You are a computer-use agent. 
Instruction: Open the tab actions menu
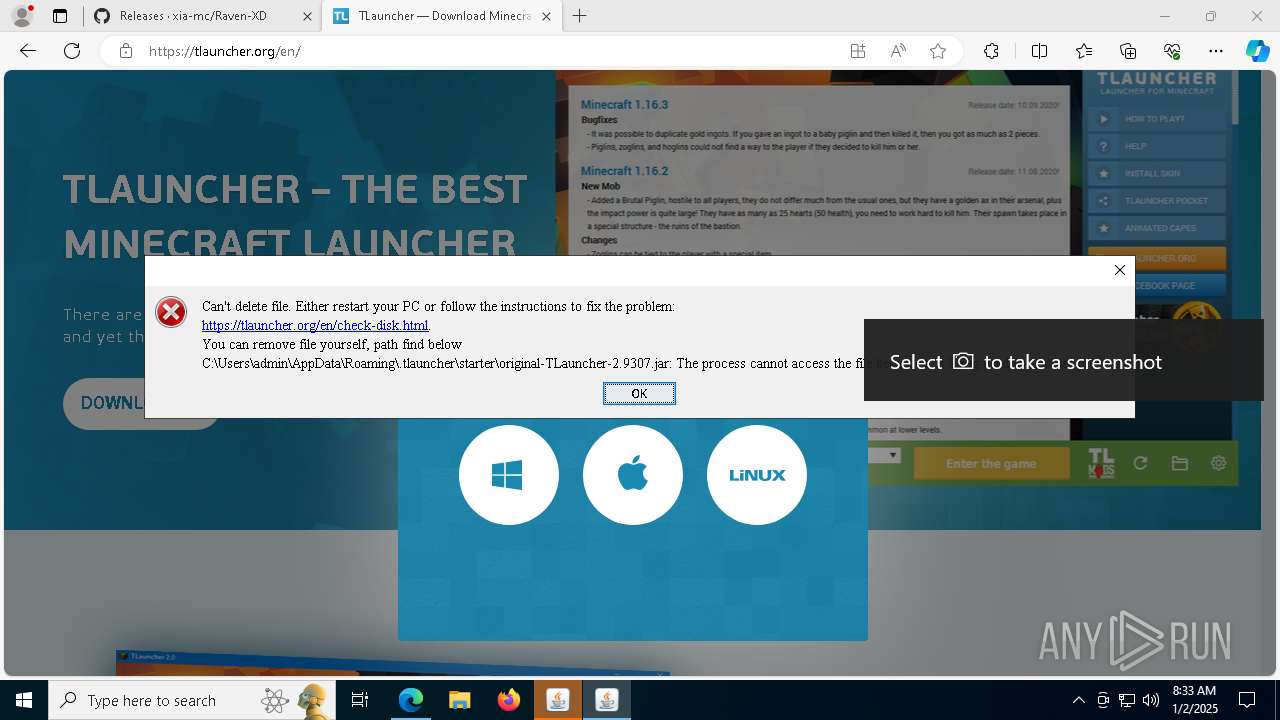(60, 16)
